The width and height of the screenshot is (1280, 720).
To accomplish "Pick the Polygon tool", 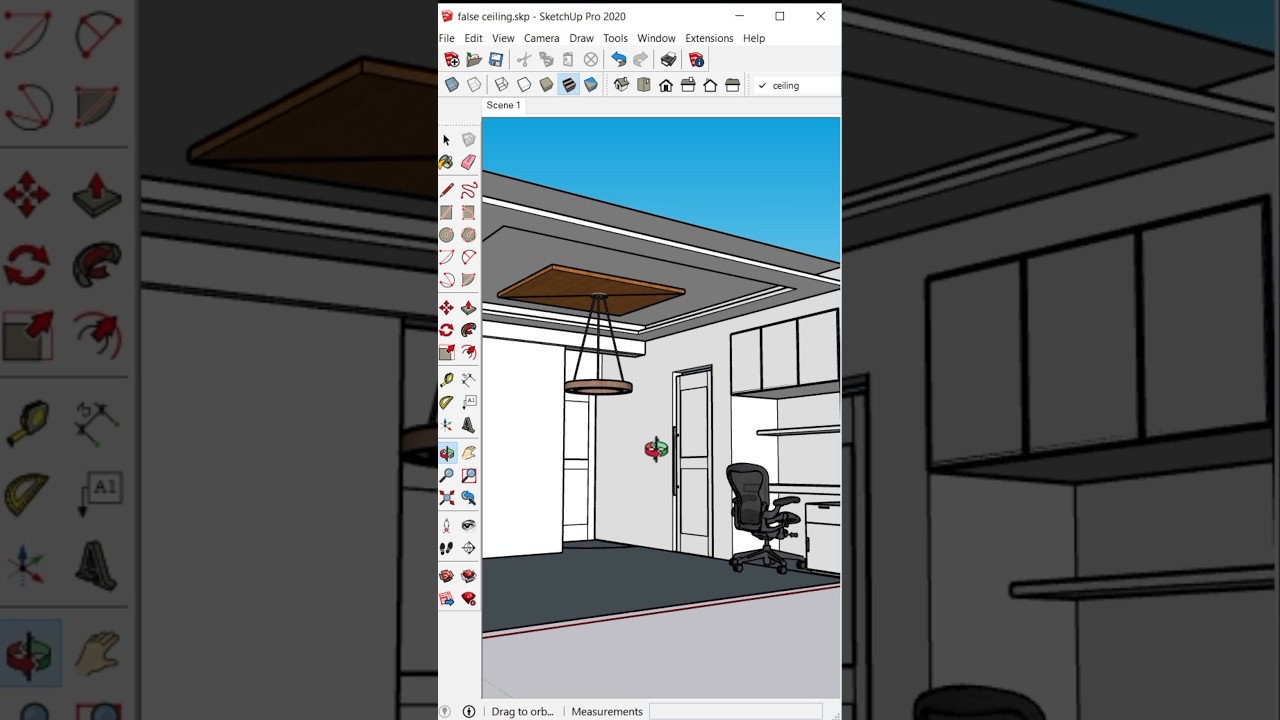I will pos(468,235).
